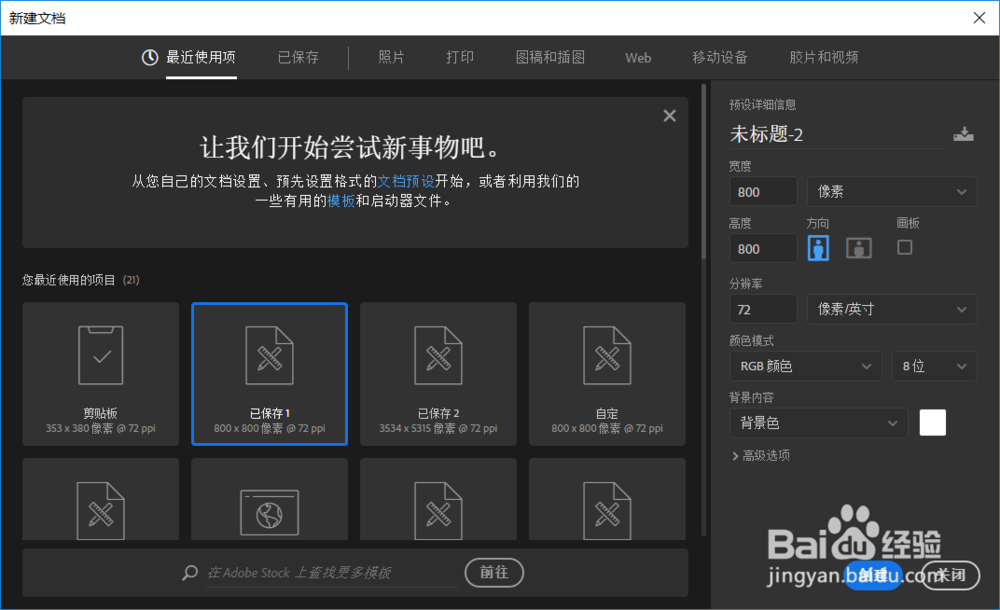Click the height field showing 800
The image size is (1000, 610).
763,248
